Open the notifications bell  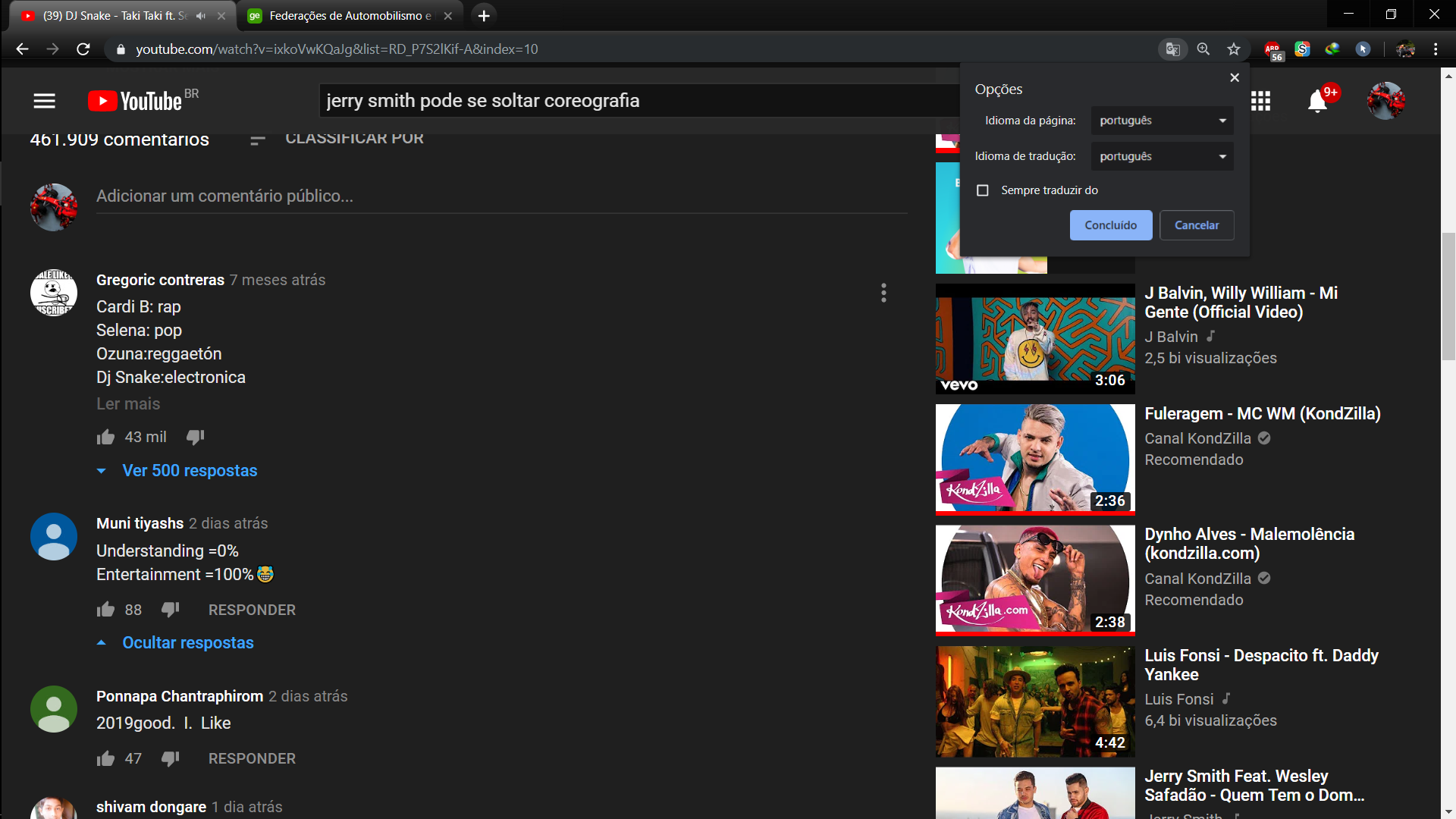pos(1317,101)
